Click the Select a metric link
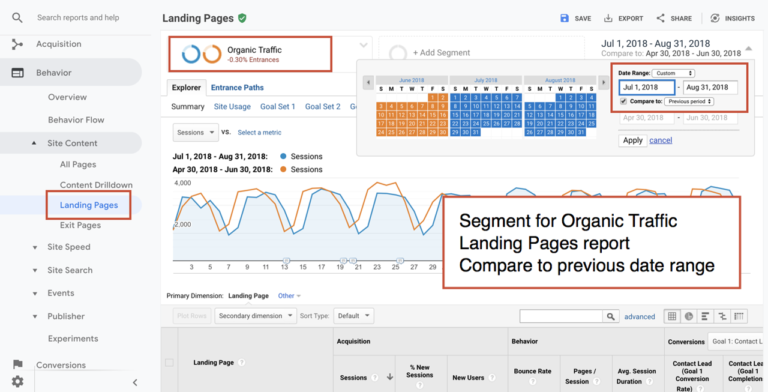Image resolution: width=768 pixels, height=392 pixels. 260,132
